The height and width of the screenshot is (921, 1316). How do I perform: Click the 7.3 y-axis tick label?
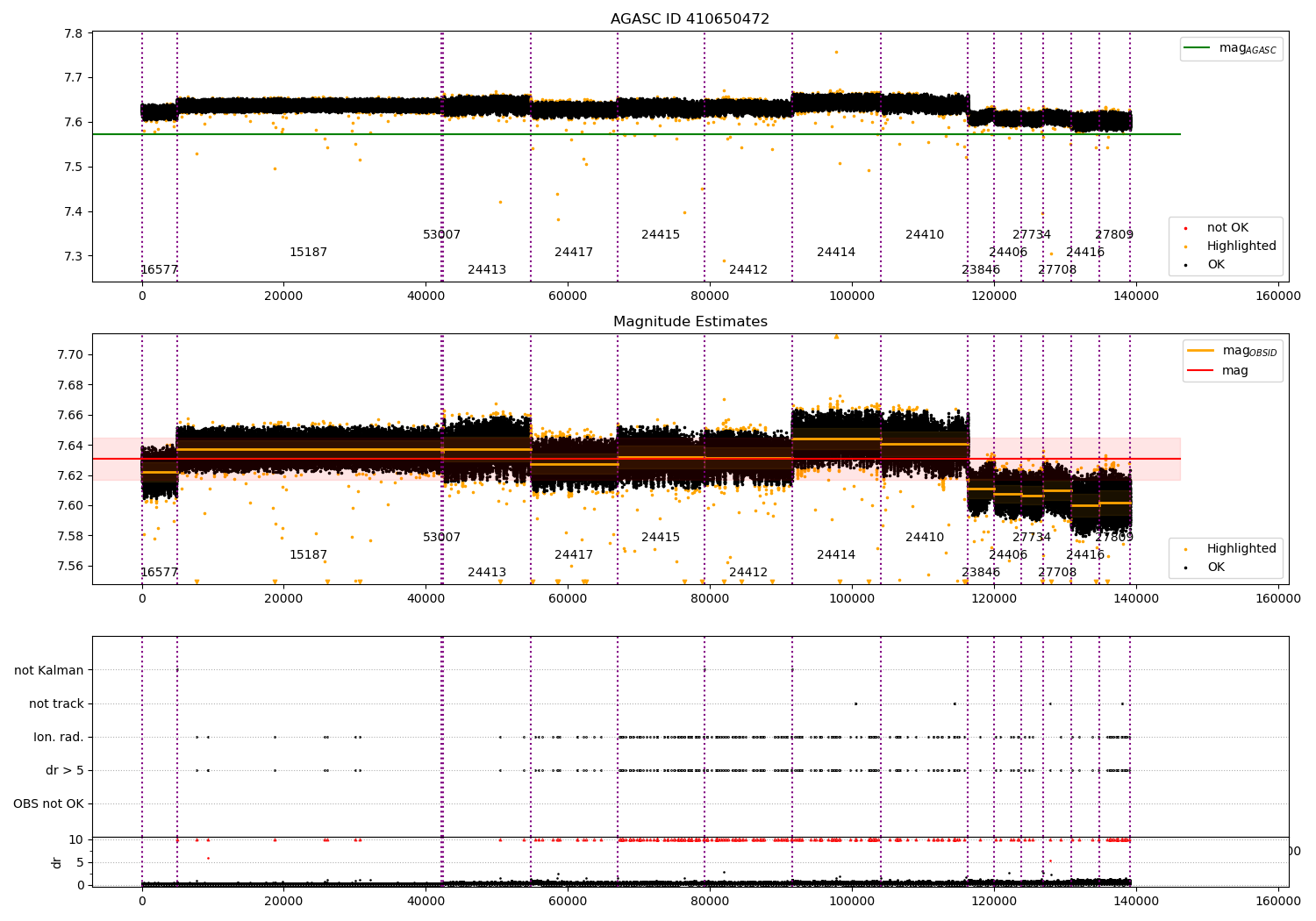pos(75,257)
